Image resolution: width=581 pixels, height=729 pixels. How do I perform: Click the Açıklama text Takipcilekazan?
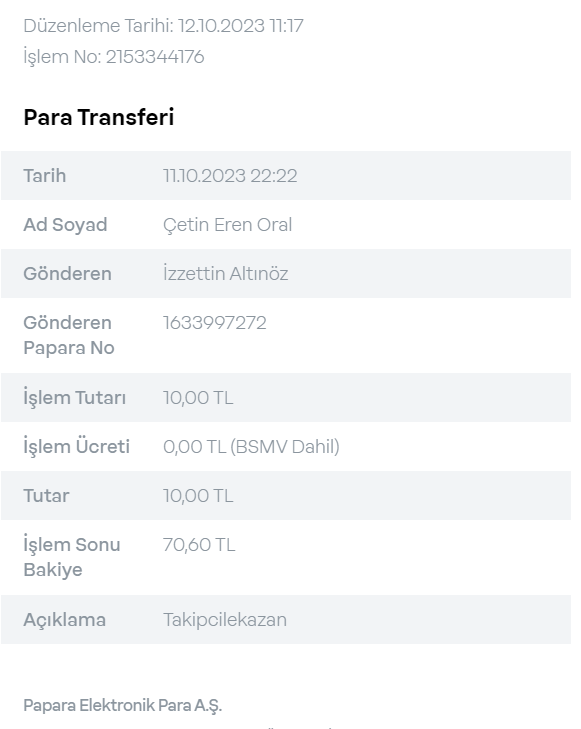point(224,620)
